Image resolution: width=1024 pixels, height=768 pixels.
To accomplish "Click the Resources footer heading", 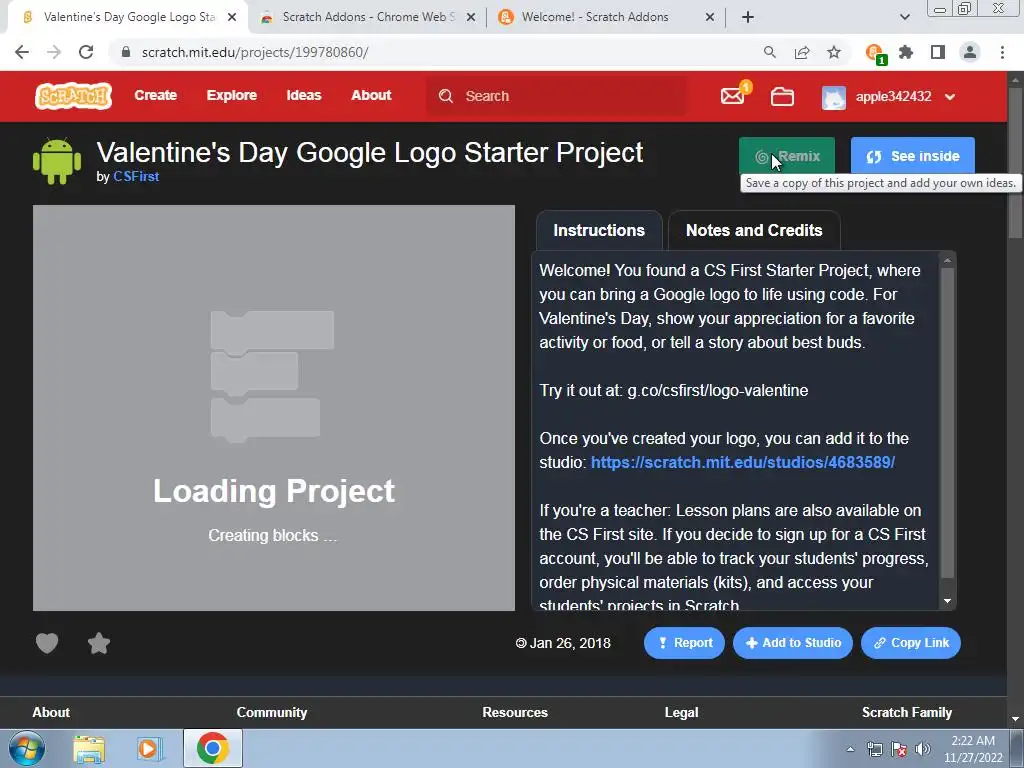I will pyautogui.click(x=515, y=712).
